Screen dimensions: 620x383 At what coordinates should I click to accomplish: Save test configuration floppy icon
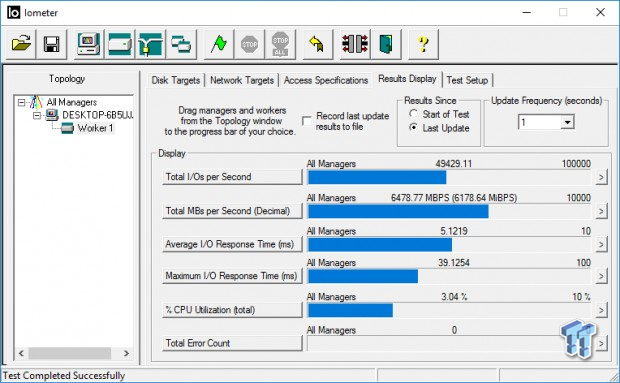click(51, 44)
